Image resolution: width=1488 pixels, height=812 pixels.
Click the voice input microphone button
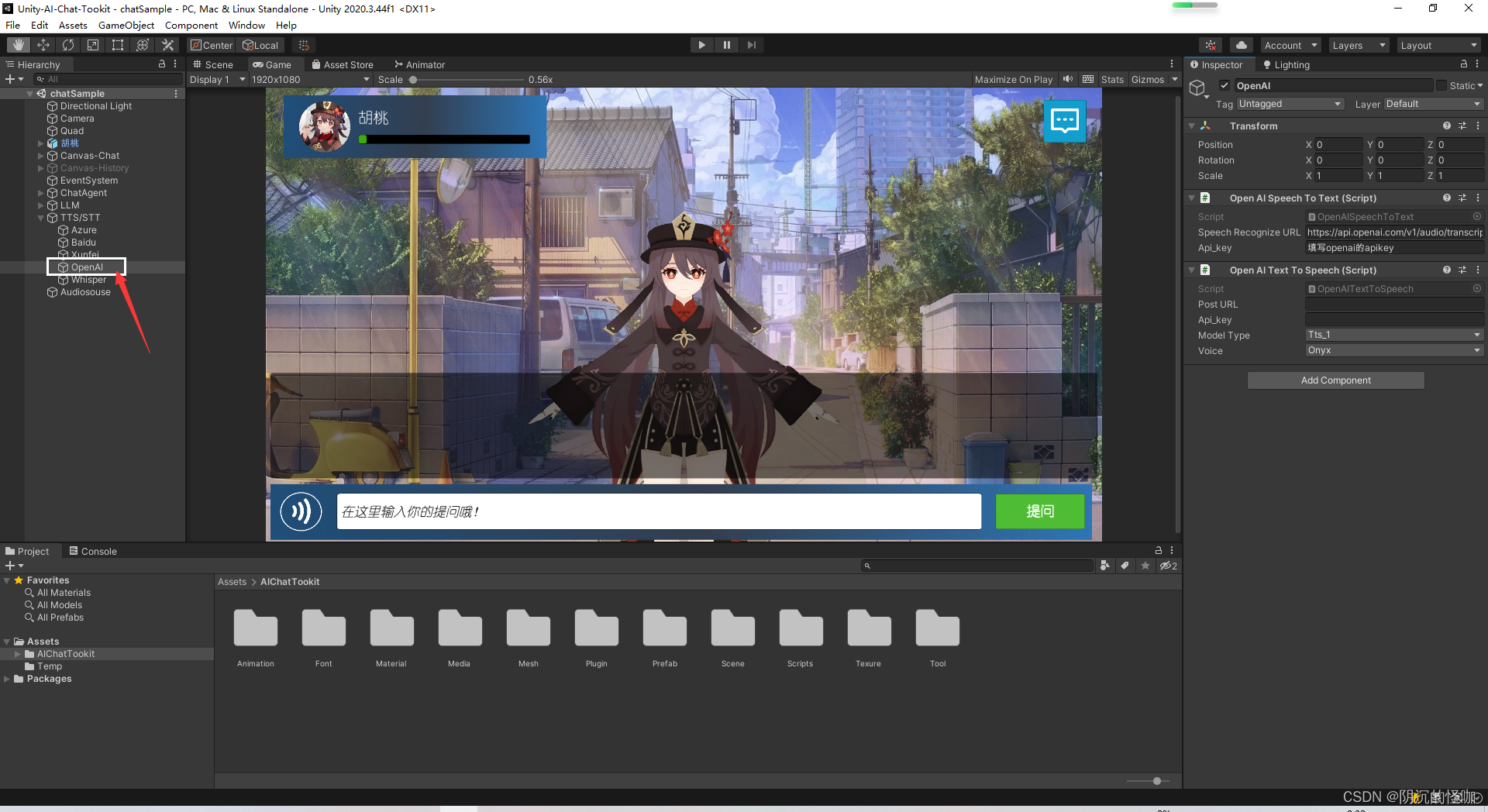(301, 511)
